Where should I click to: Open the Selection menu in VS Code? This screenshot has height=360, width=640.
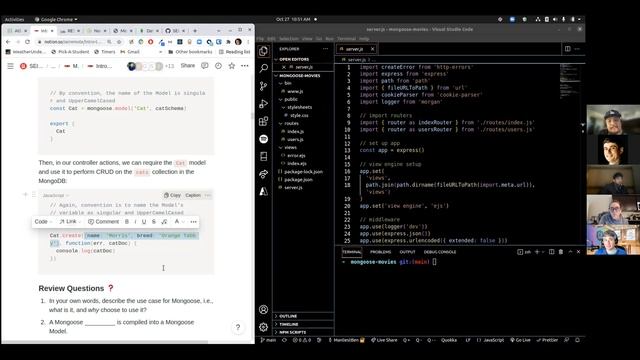(x=289, y=39)
